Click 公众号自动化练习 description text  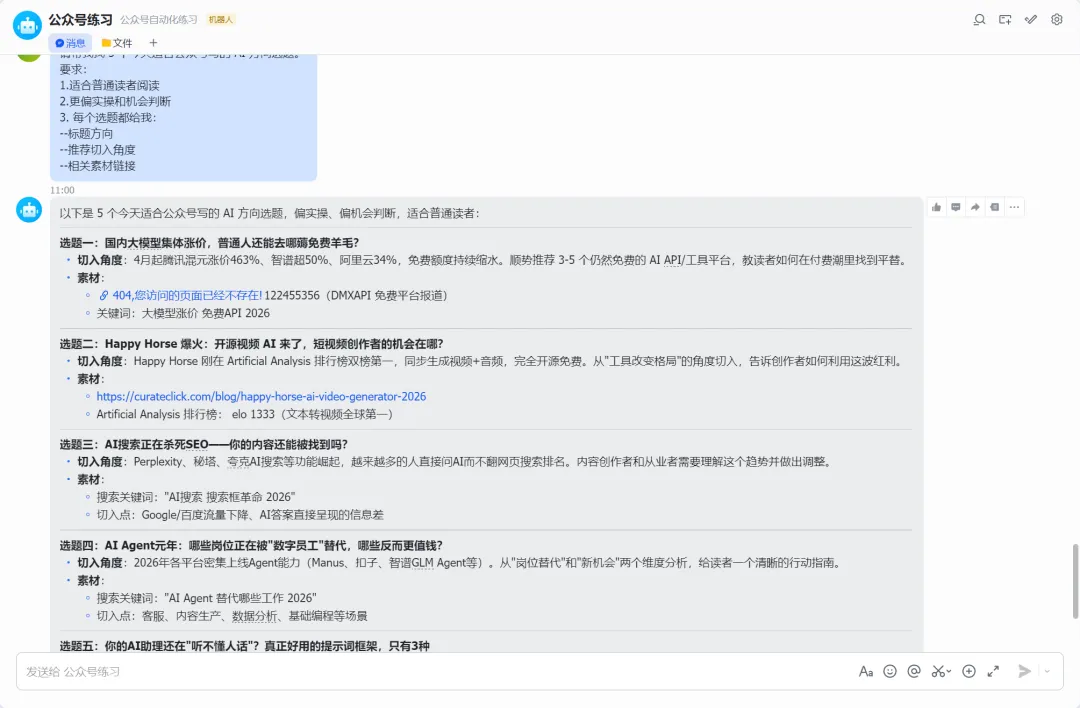click(158, 20)
